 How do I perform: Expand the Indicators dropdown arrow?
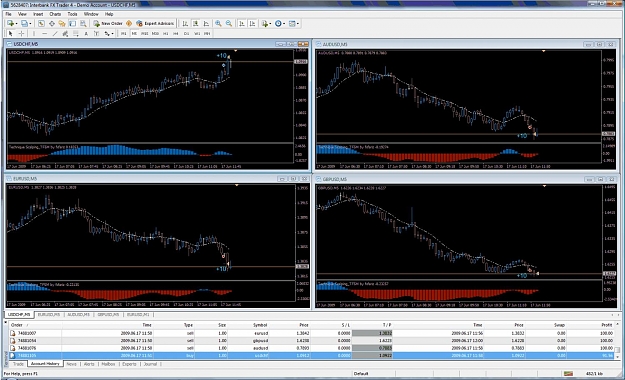[270, 24]
